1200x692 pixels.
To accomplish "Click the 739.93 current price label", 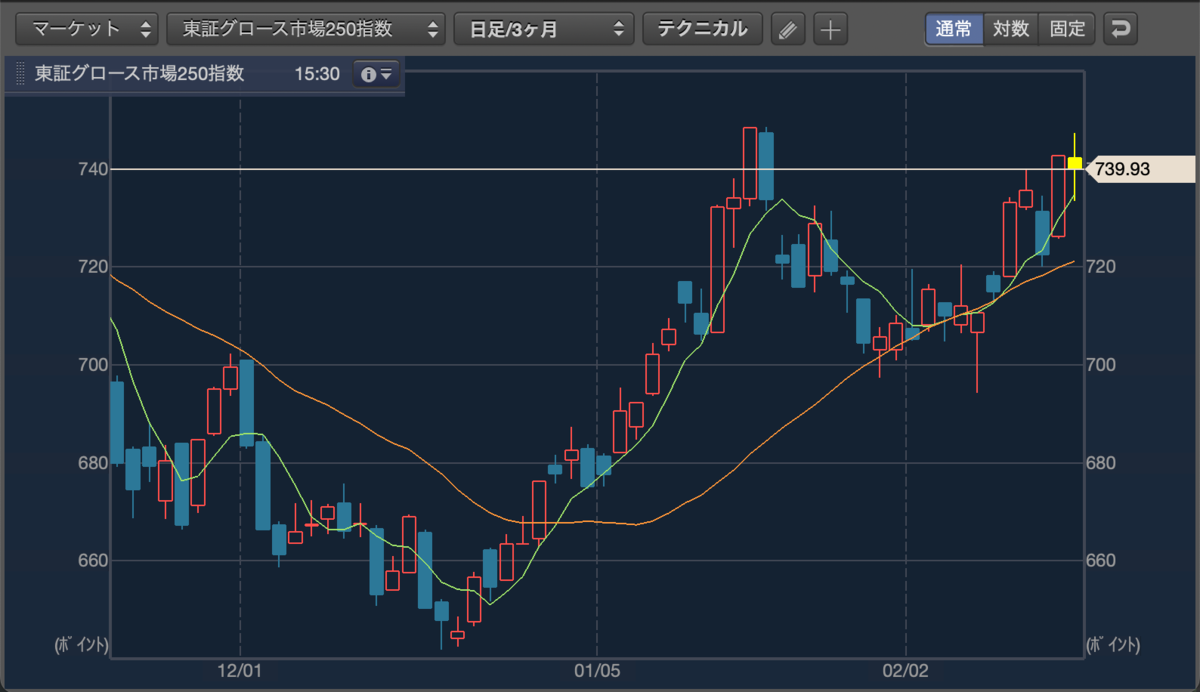I will 1140,169.
